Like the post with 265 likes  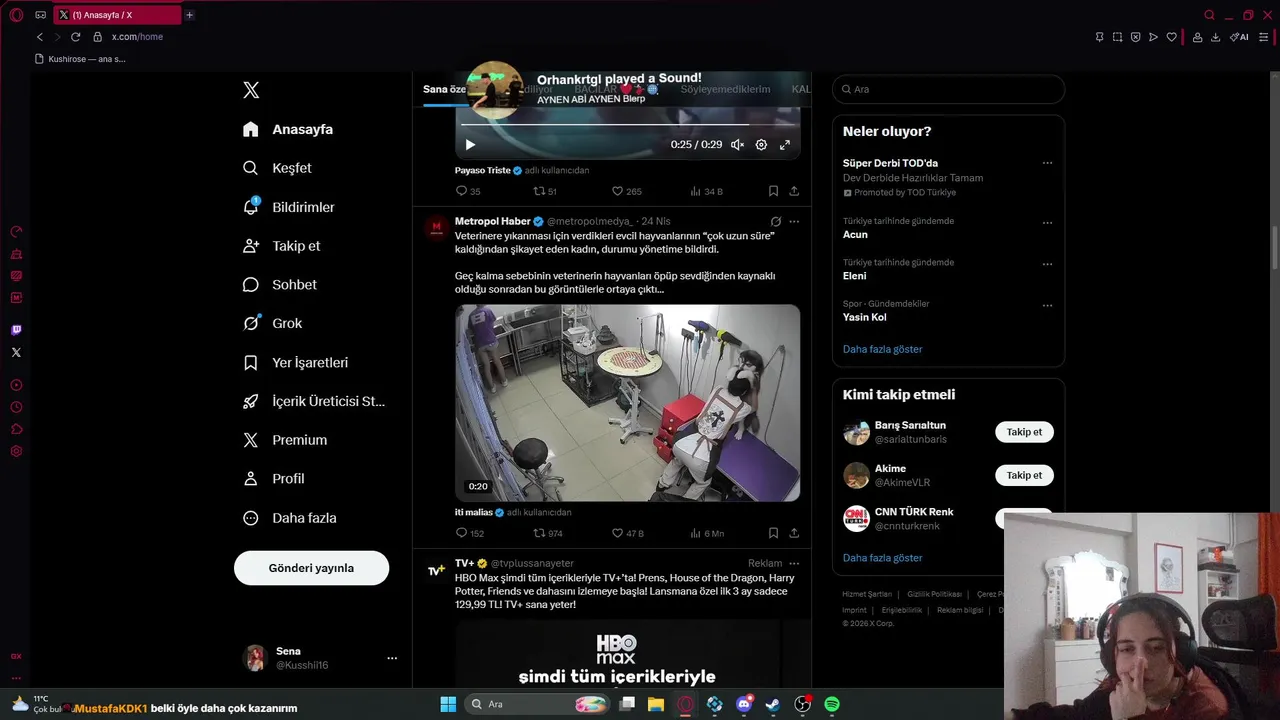pyautogui.click(x=626, y=191)
